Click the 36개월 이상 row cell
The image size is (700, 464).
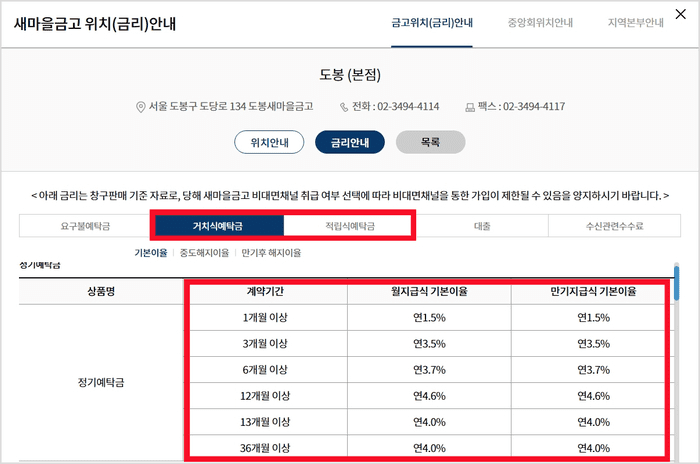pos(265,447)
